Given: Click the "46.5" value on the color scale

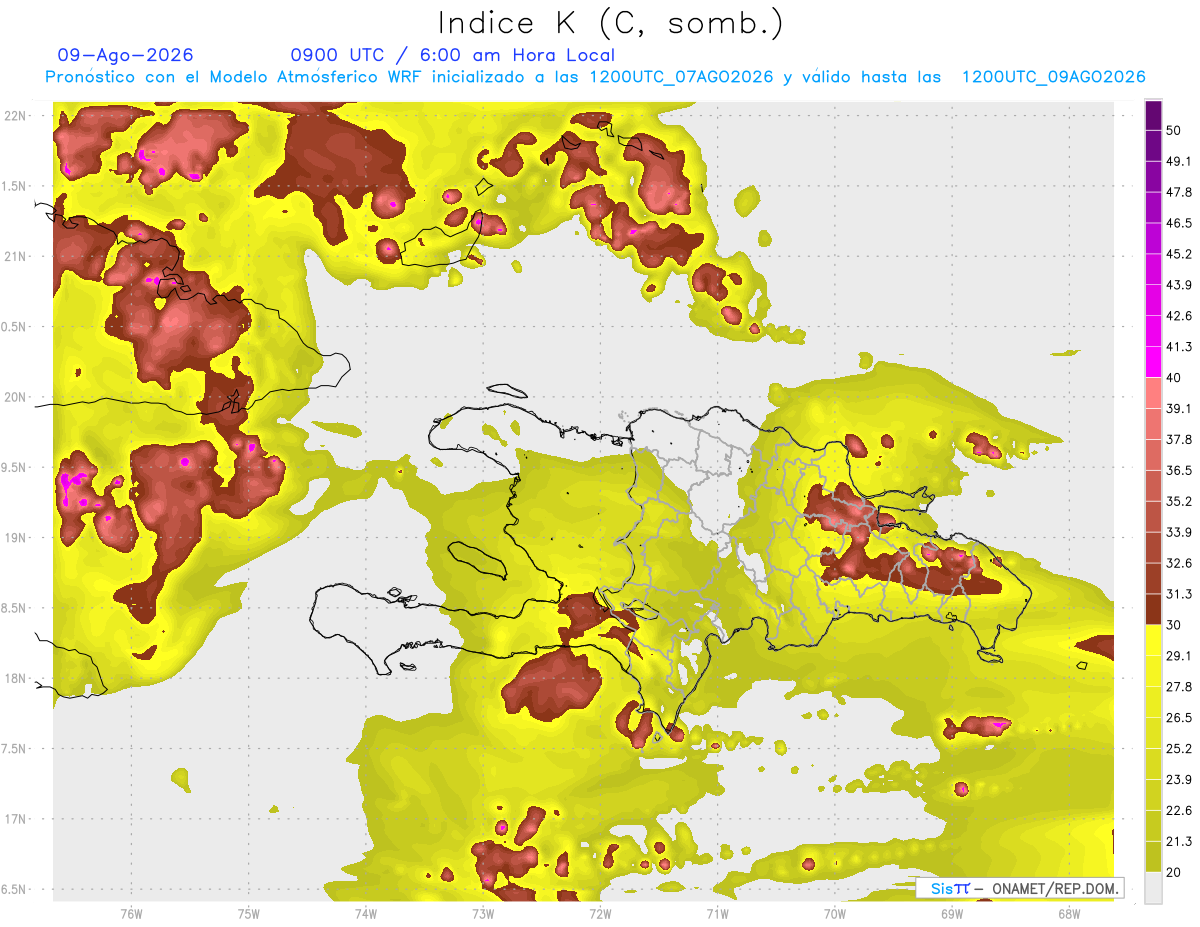Looking at the screenshot, I should point(1179,223).
